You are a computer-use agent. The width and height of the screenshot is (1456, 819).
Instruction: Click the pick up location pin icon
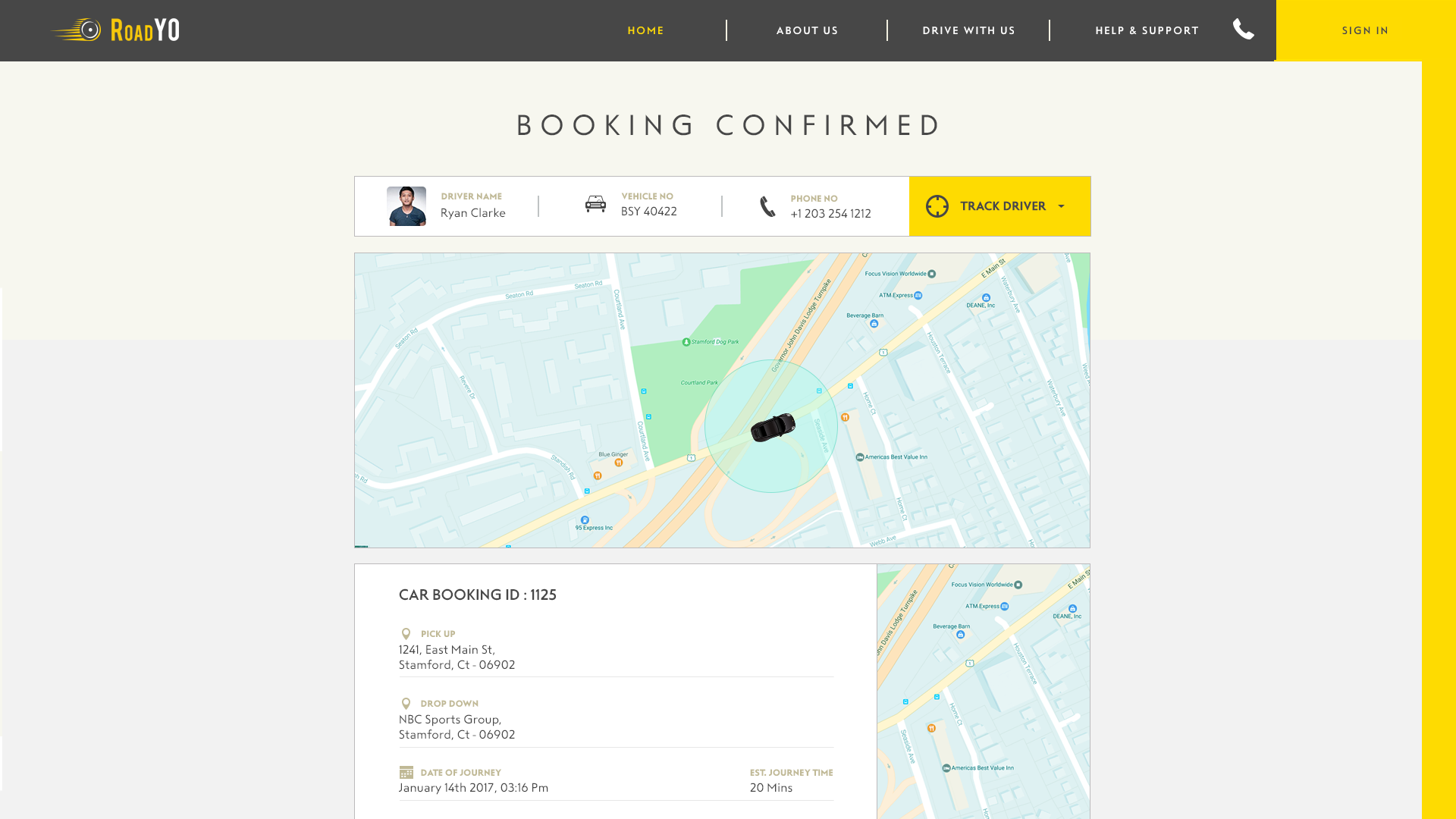point(406,634)
